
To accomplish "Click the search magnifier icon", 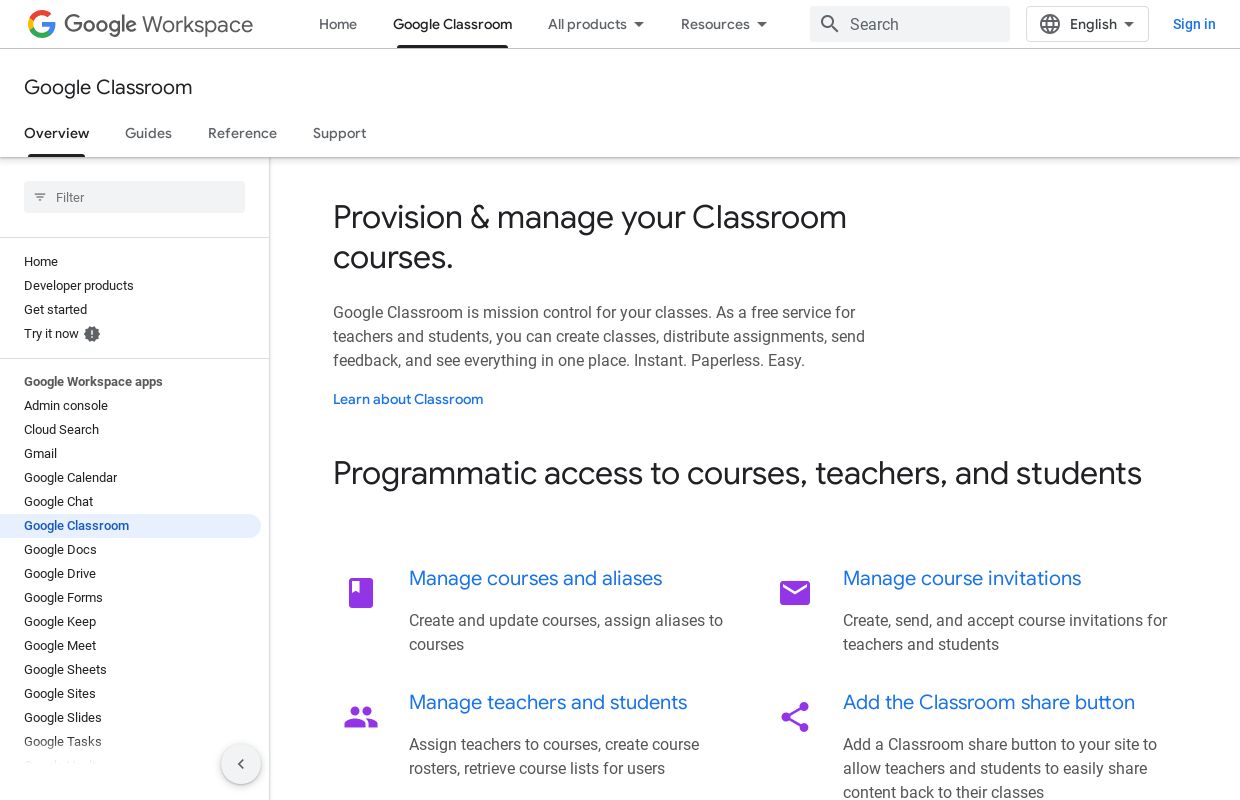I will pyautogui.click(x=829, y=24).
